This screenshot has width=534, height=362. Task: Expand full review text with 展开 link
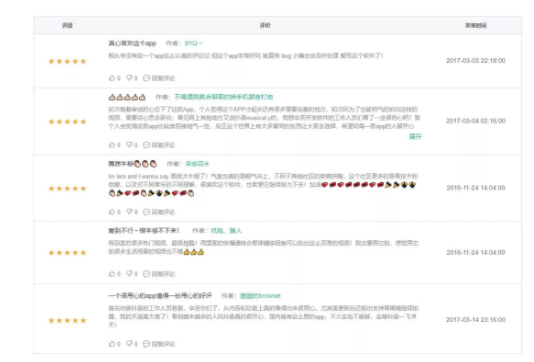pyautogui.click(x=415, y=136)
